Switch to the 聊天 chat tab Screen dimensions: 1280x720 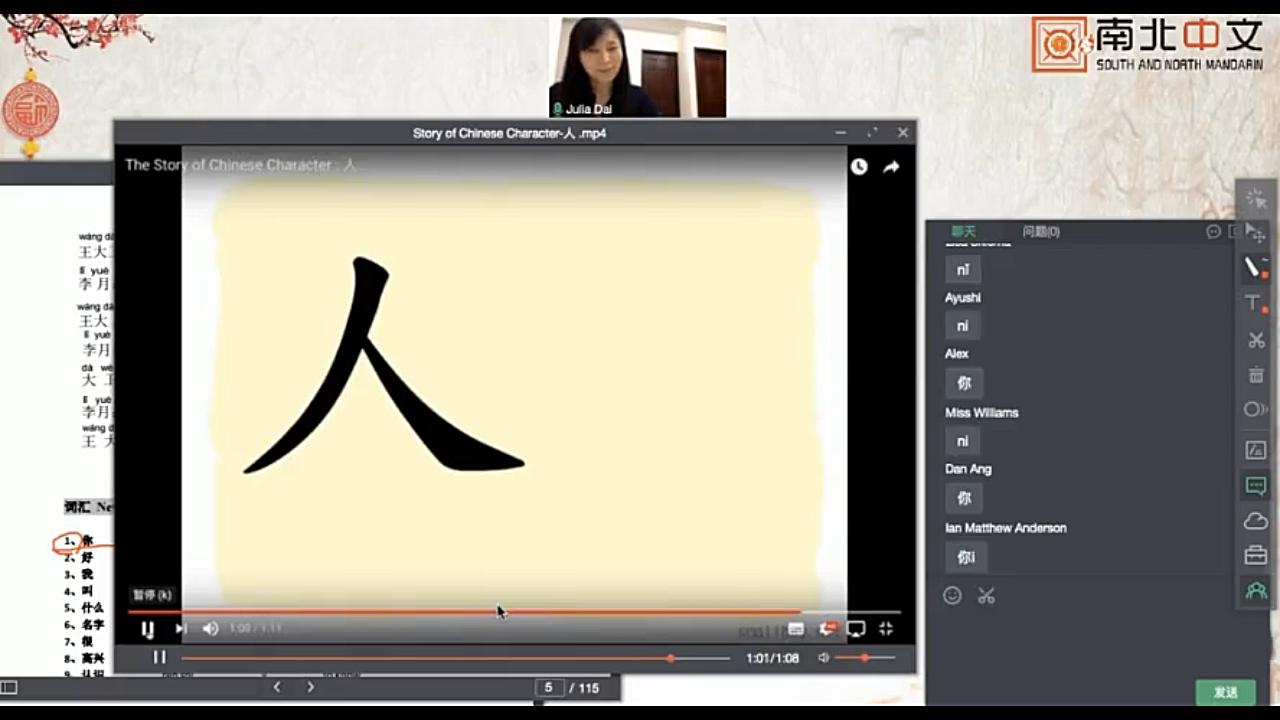(x=963, y=231)
